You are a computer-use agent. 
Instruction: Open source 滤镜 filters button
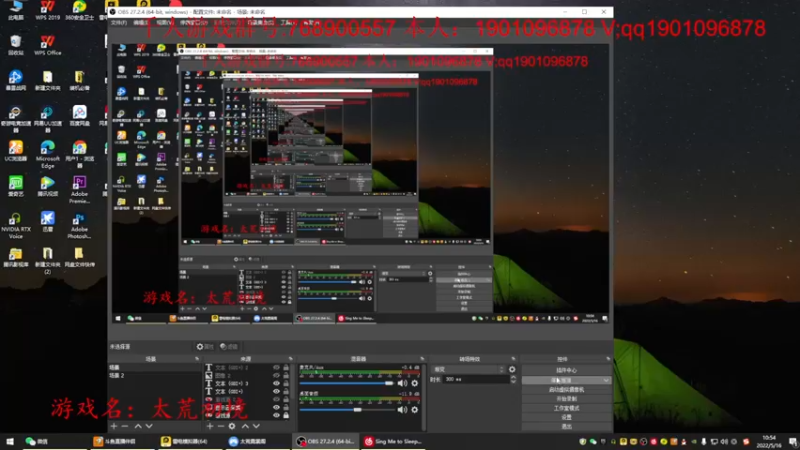(229, 347)
